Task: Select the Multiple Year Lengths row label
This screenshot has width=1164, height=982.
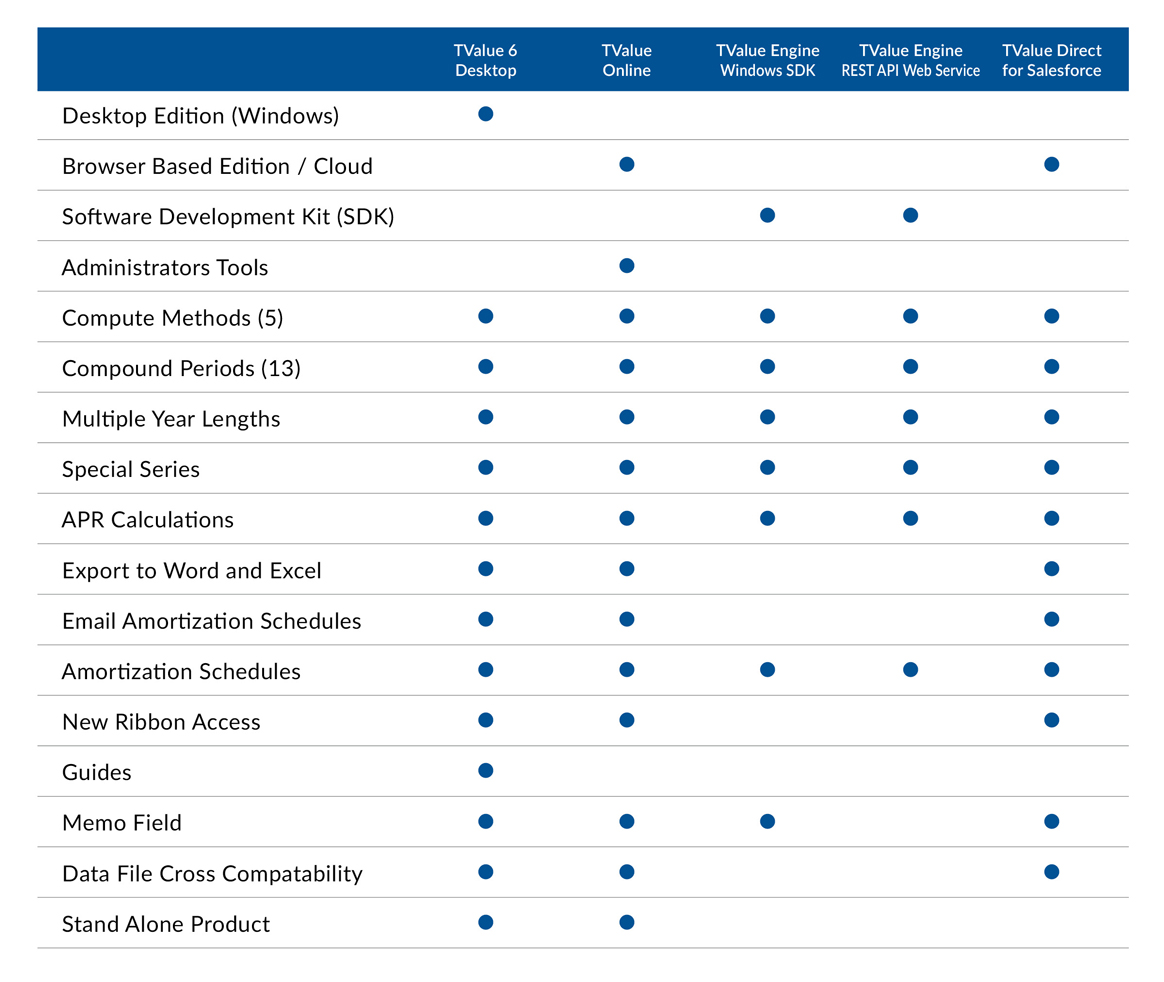Action: pyautogui.click(x=171, y=419)
